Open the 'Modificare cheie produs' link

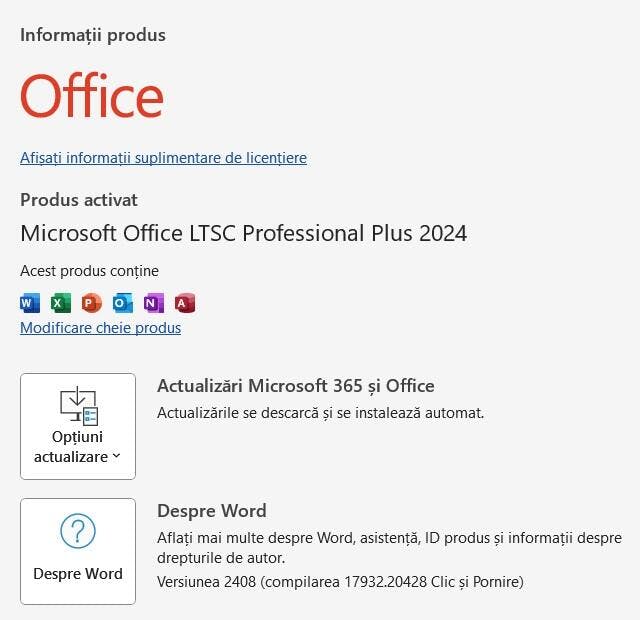coord(100,328)
